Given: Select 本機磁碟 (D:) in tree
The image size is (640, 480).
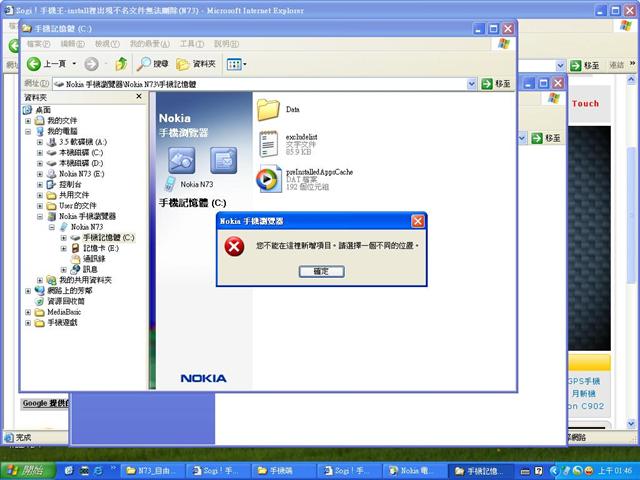Looking at the screenshot, I should (81, 163).
